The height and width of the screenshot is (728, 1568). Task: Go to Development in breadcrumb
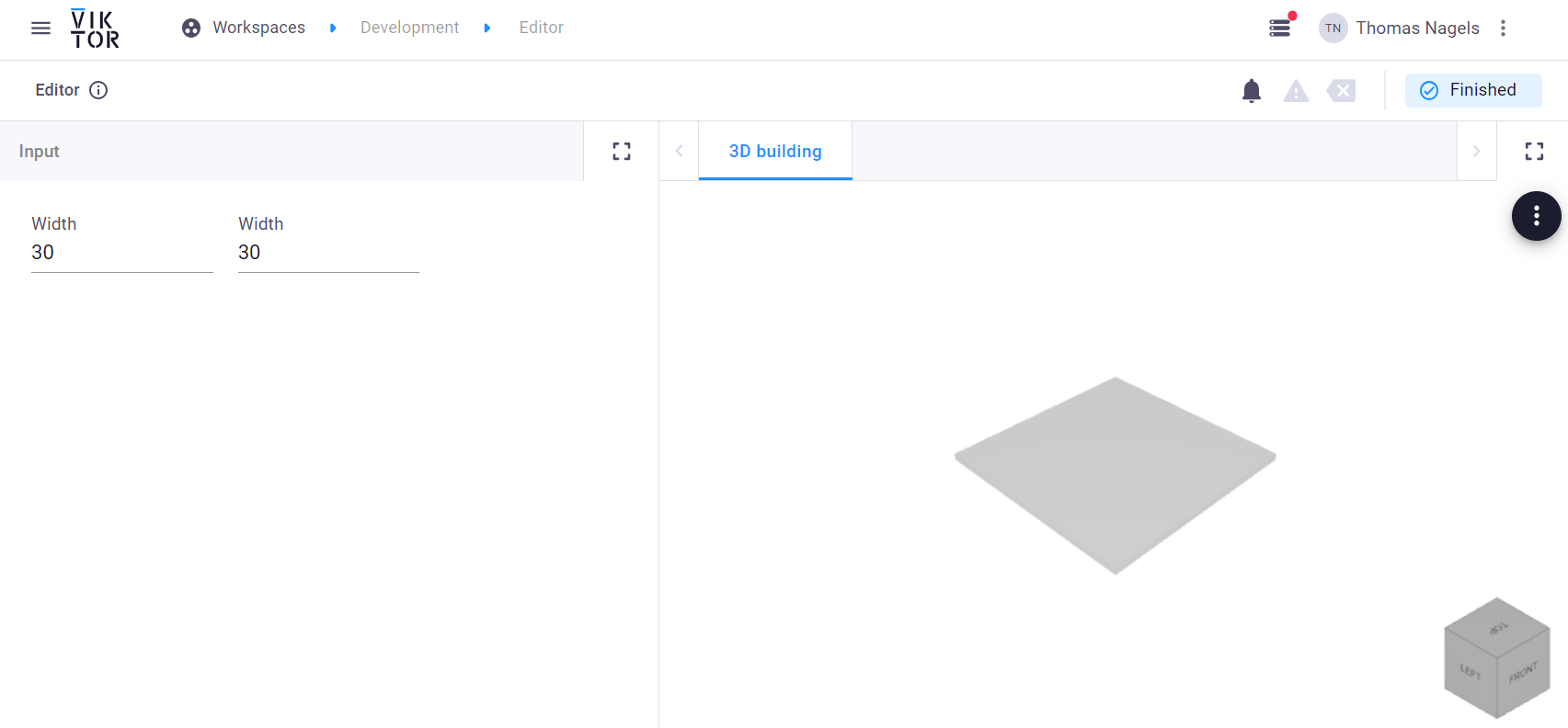click(409, 28)
